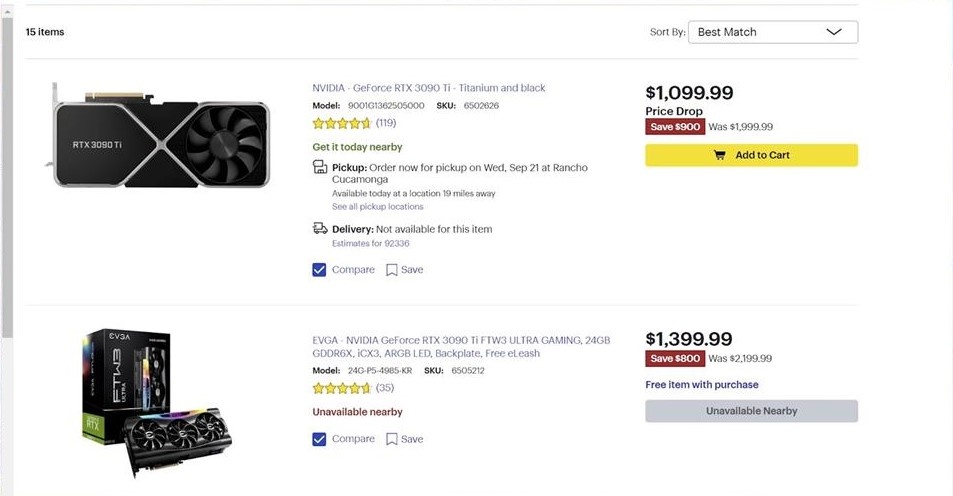Click See all pickup locations link
The image size is (953, 496).
point(377,207)
